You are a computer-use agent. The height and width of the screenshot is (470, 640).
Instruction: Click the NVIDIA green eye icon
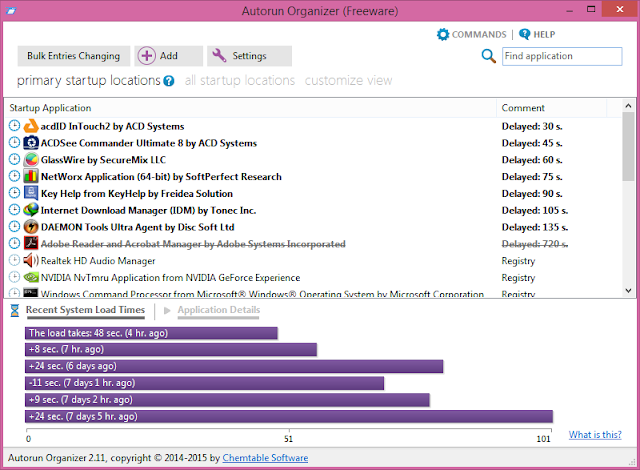coord(31,277)
